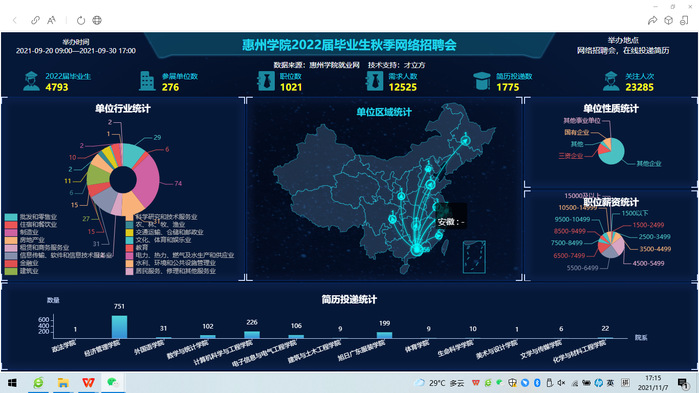Screen dimensions: 699x393
Task: Refresh the page with the reload icon
Action: pos(81,20)
